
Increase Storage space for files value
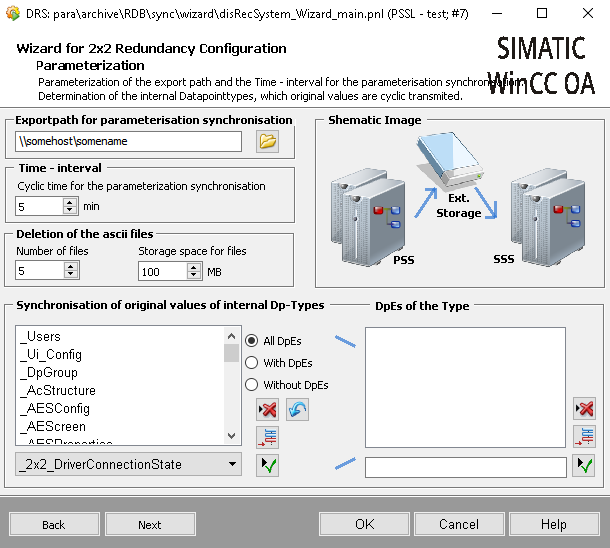pyautogui.click(x=194, y=267)
